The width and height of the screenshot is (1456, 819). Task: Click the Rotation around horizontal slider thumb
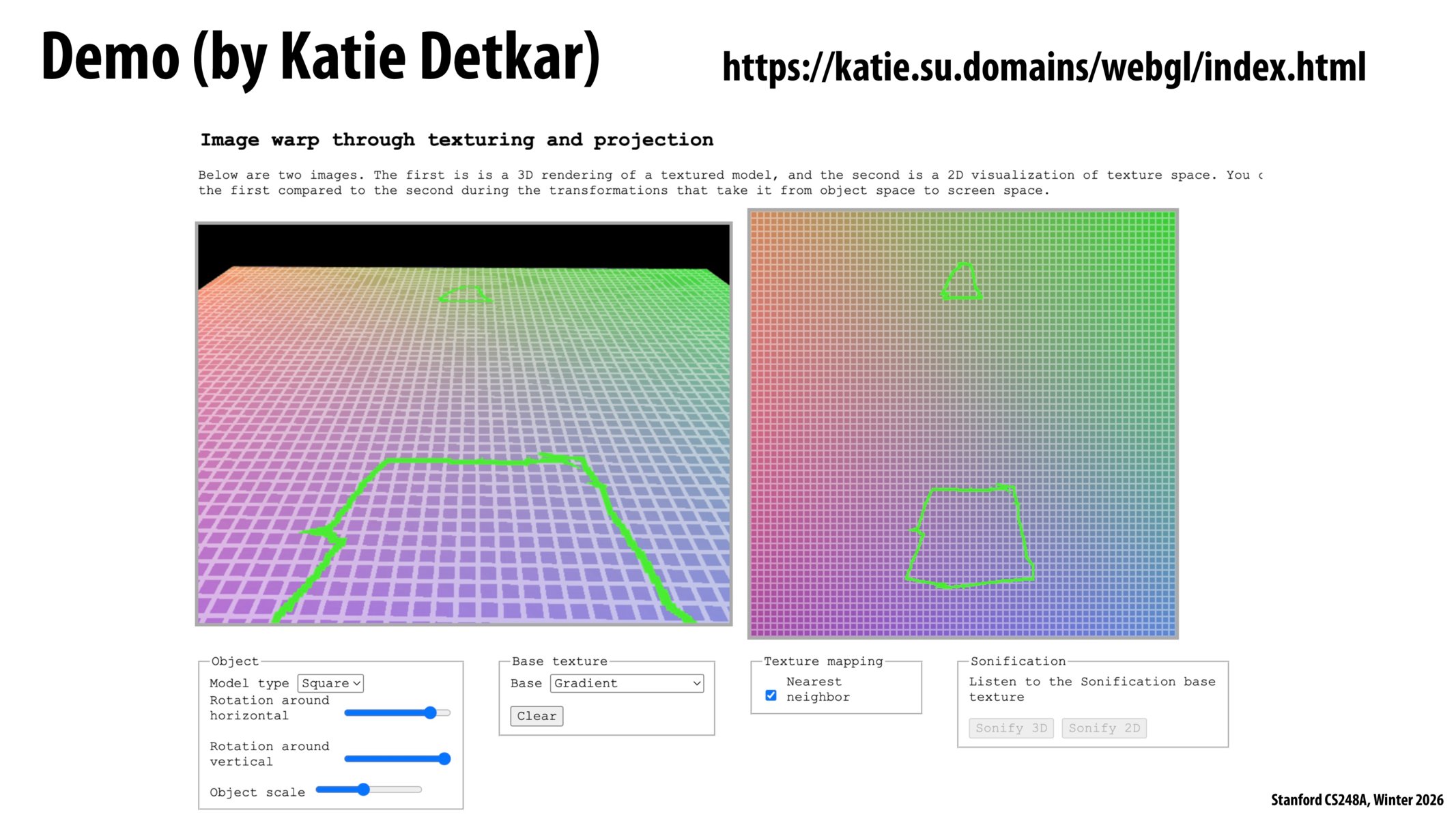[x=432, y=712]
